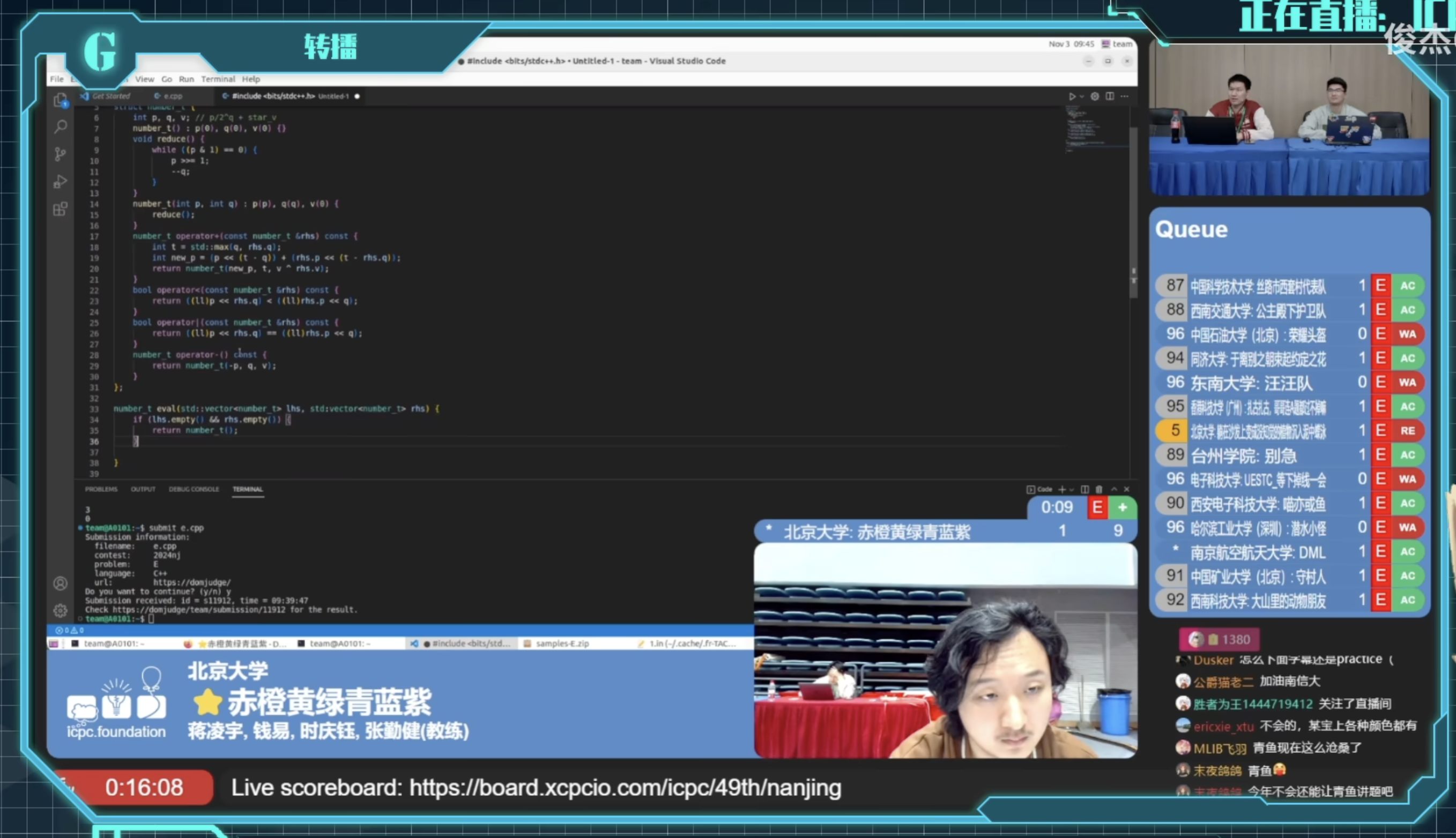Switch to the DEBUG CONSOLE panel tab

194,489
